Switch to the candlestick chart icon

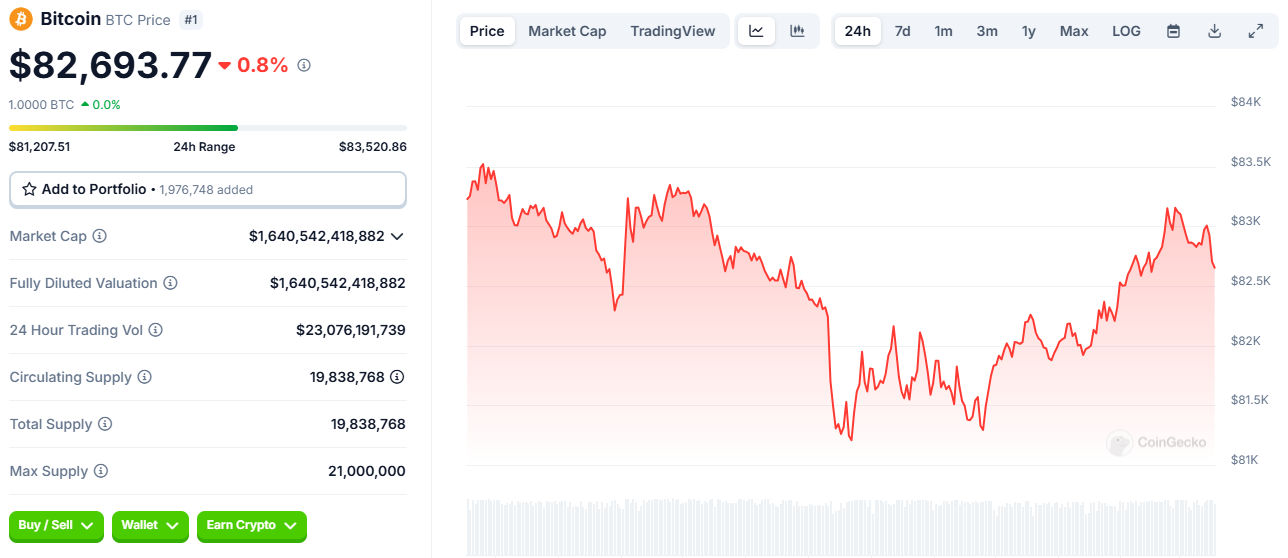[x=797, y=31]
